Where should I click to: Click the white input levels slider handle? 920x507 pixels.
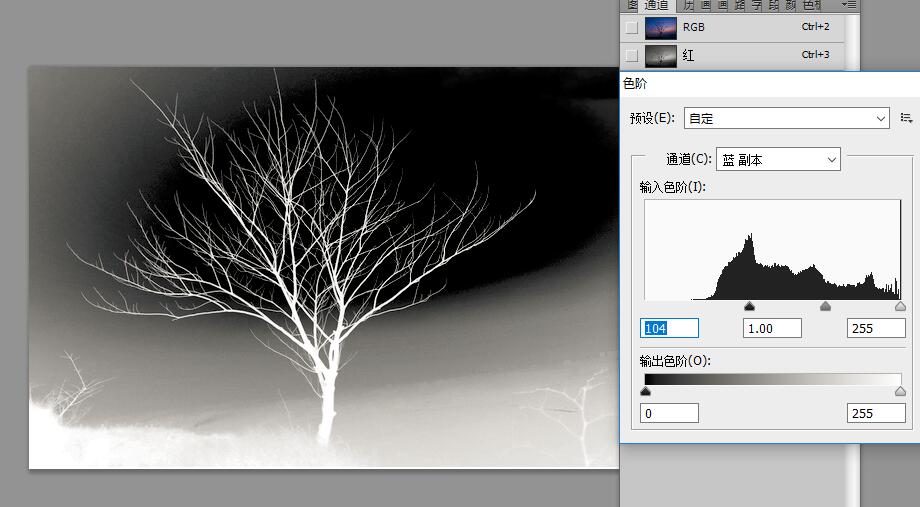pos(900,307)
